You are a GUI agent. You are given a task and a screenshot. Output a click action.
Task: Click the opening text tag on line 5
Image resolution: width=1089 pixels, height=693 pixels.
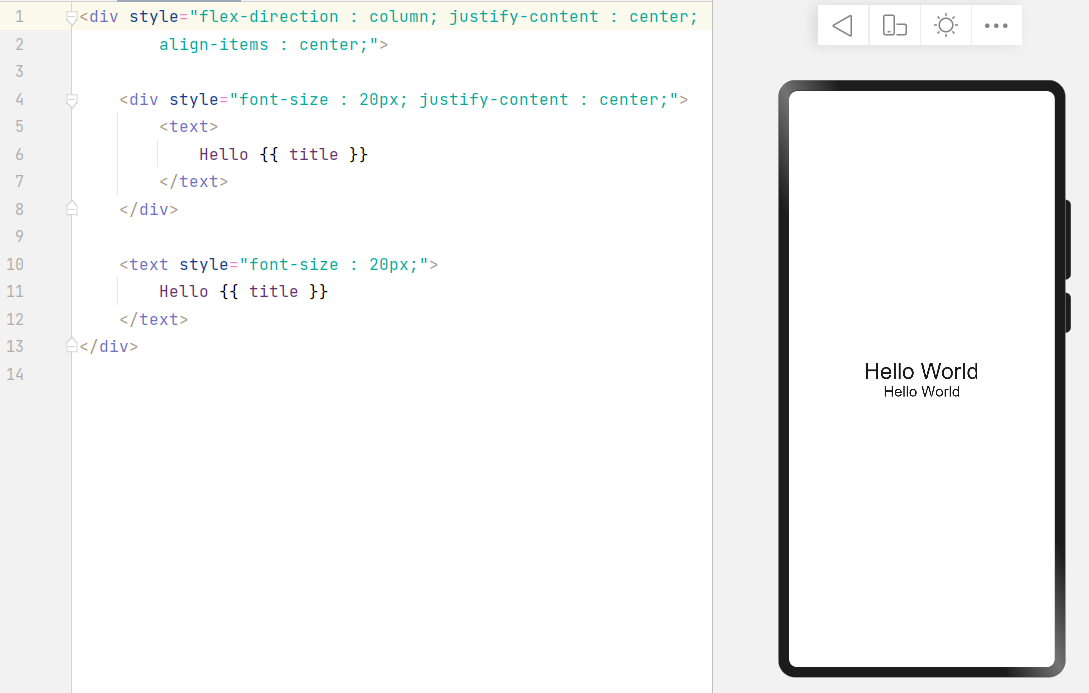point(189,127)
